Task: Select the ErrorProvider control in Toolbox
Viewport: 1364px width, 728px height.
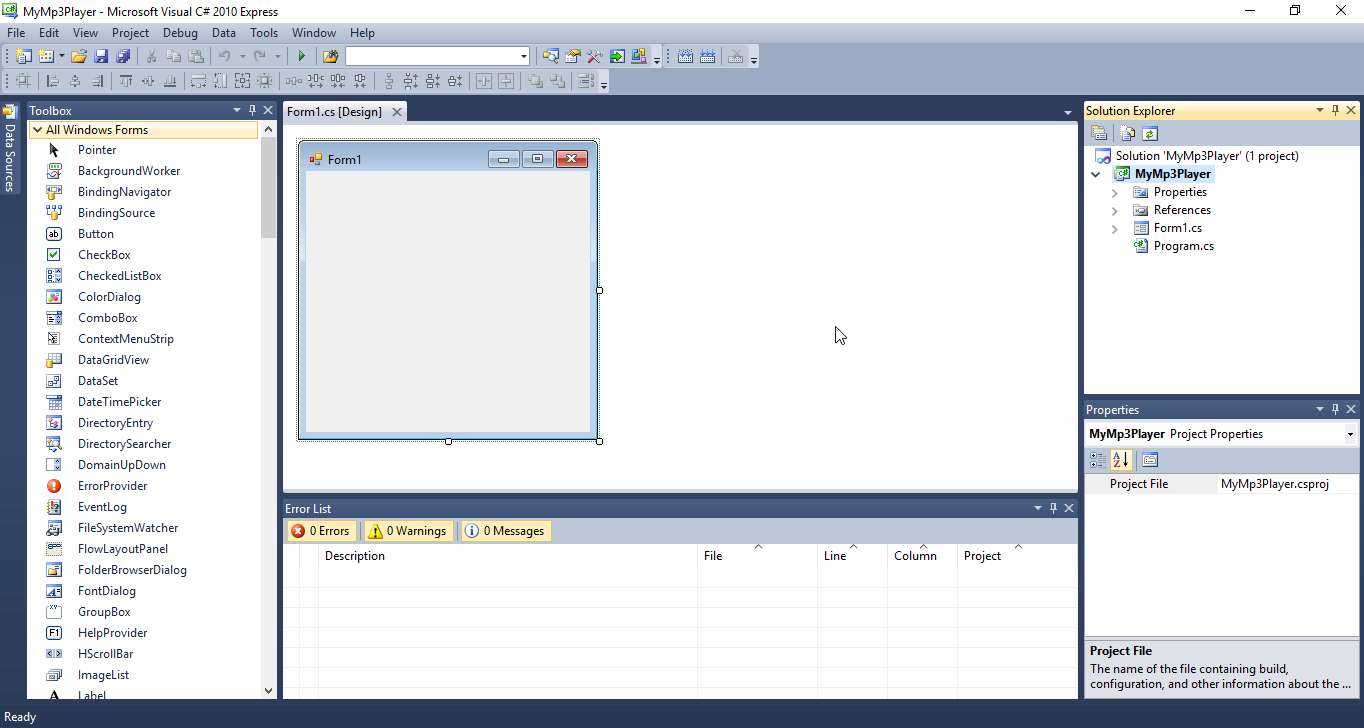Action: (x=112, y=486)
